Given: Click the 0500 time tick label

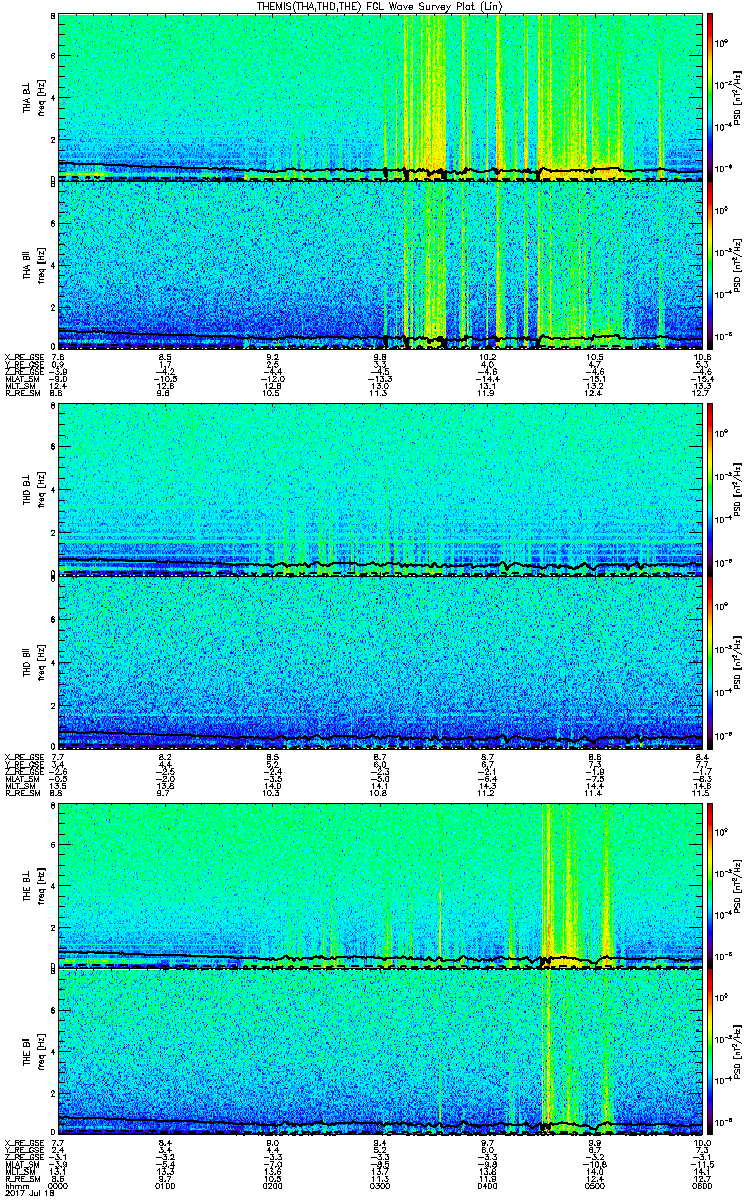Looking at the screenshot, I should (x=595, y=1187).
